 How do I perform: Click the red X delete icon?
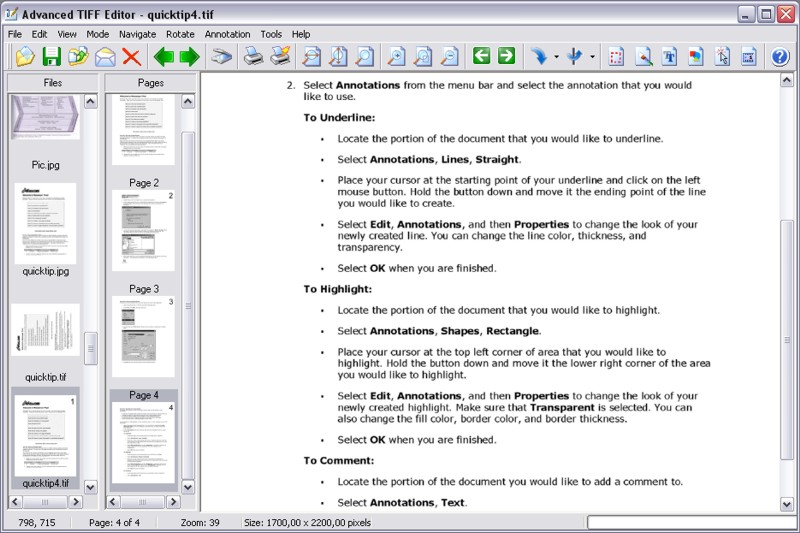click(132, 56)
